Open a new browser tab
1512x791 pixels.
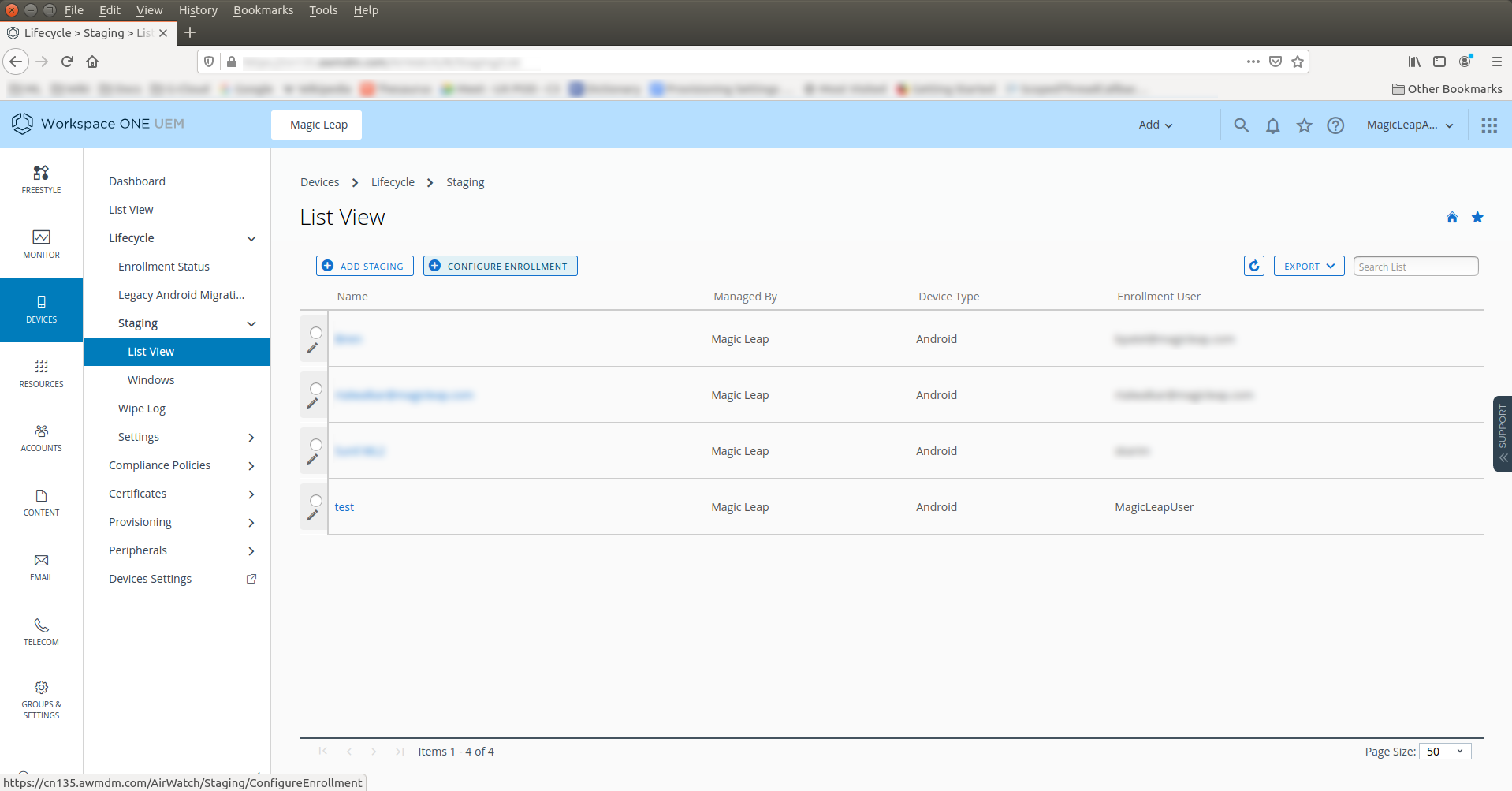coord(190,33)
